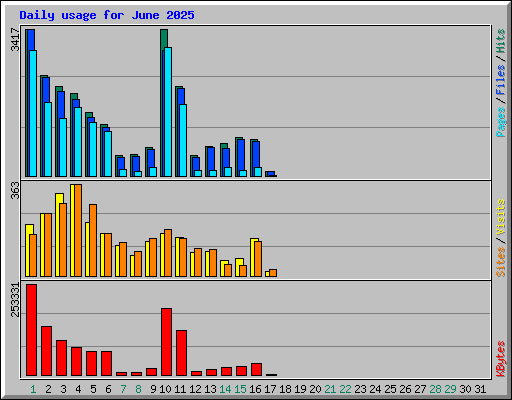Image resolution: width=512 pixels, height=400 pixels.
Task: Click the blue files bar for day 15
Action: [241, 155]
